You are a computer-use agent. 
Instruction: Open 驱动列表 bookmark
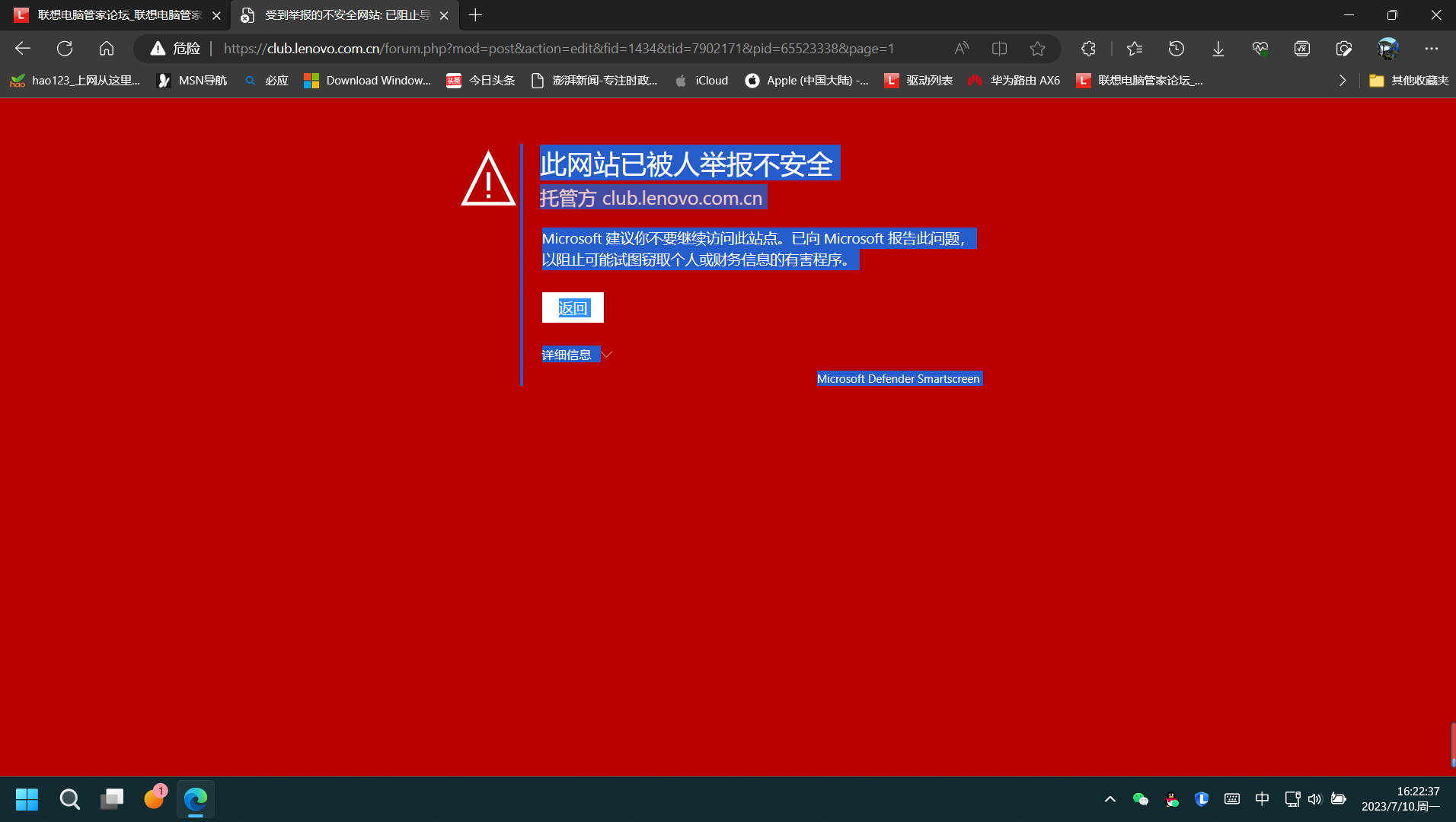[x=918, y=81]
